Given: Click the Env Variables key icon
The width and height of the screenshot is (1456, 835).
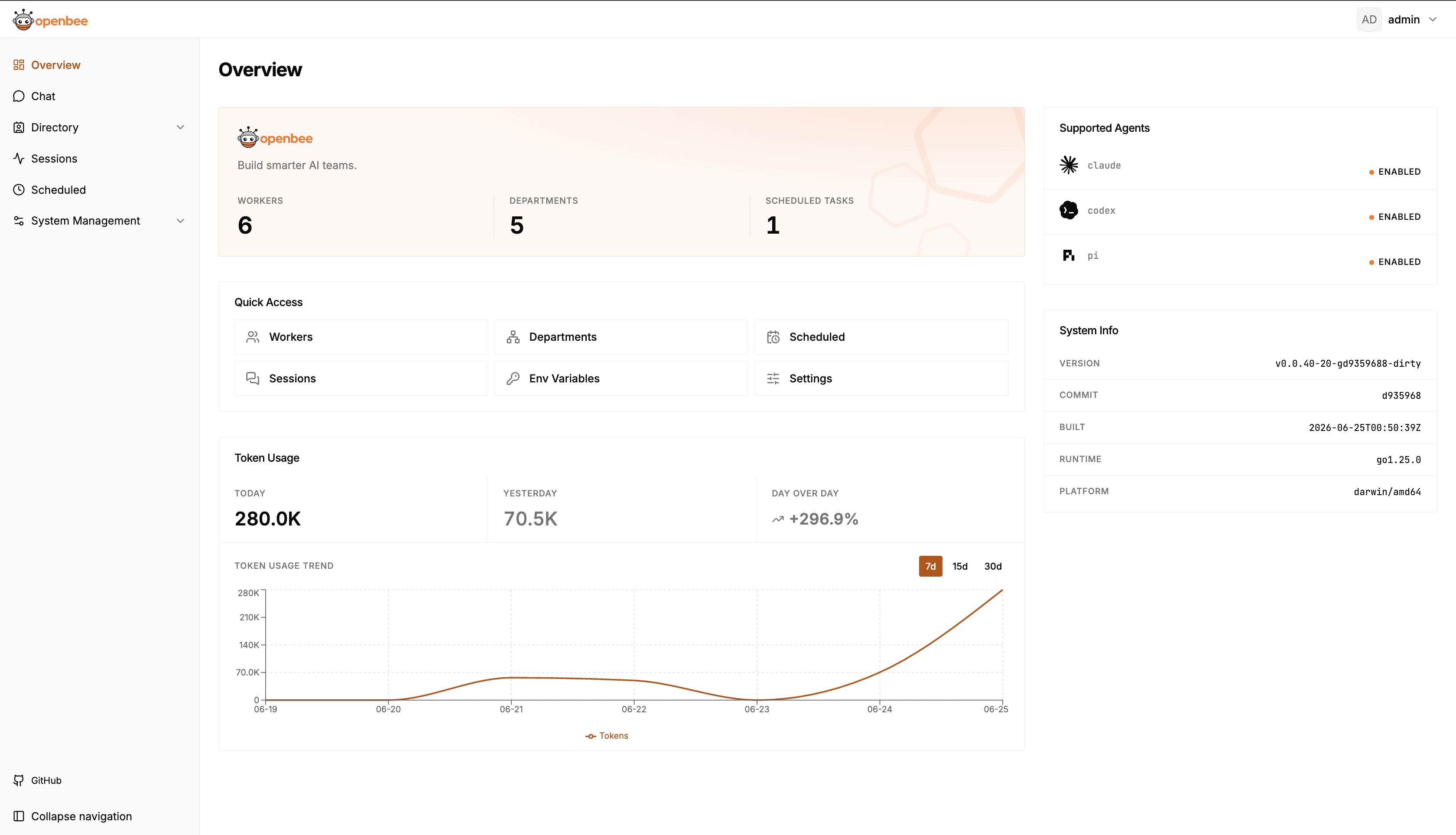Looking at the screenshot, I should (x=513, y=378).
